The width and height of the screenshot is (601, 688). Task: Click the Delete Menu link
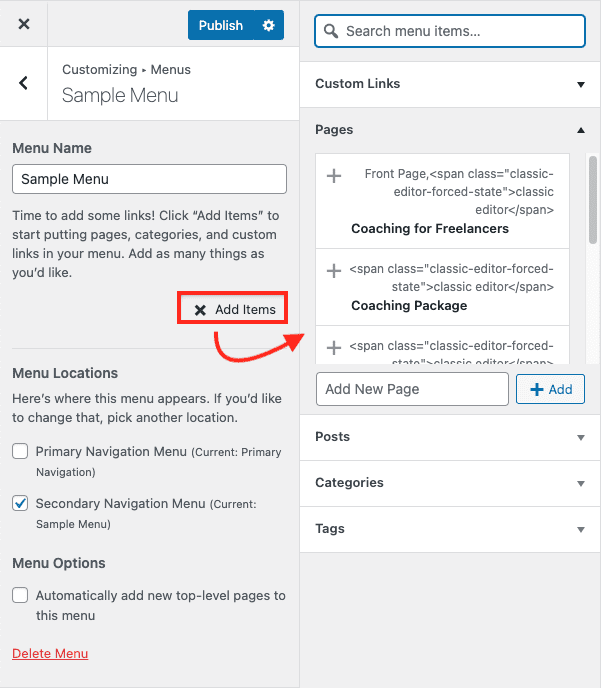(x=50, y=654)
